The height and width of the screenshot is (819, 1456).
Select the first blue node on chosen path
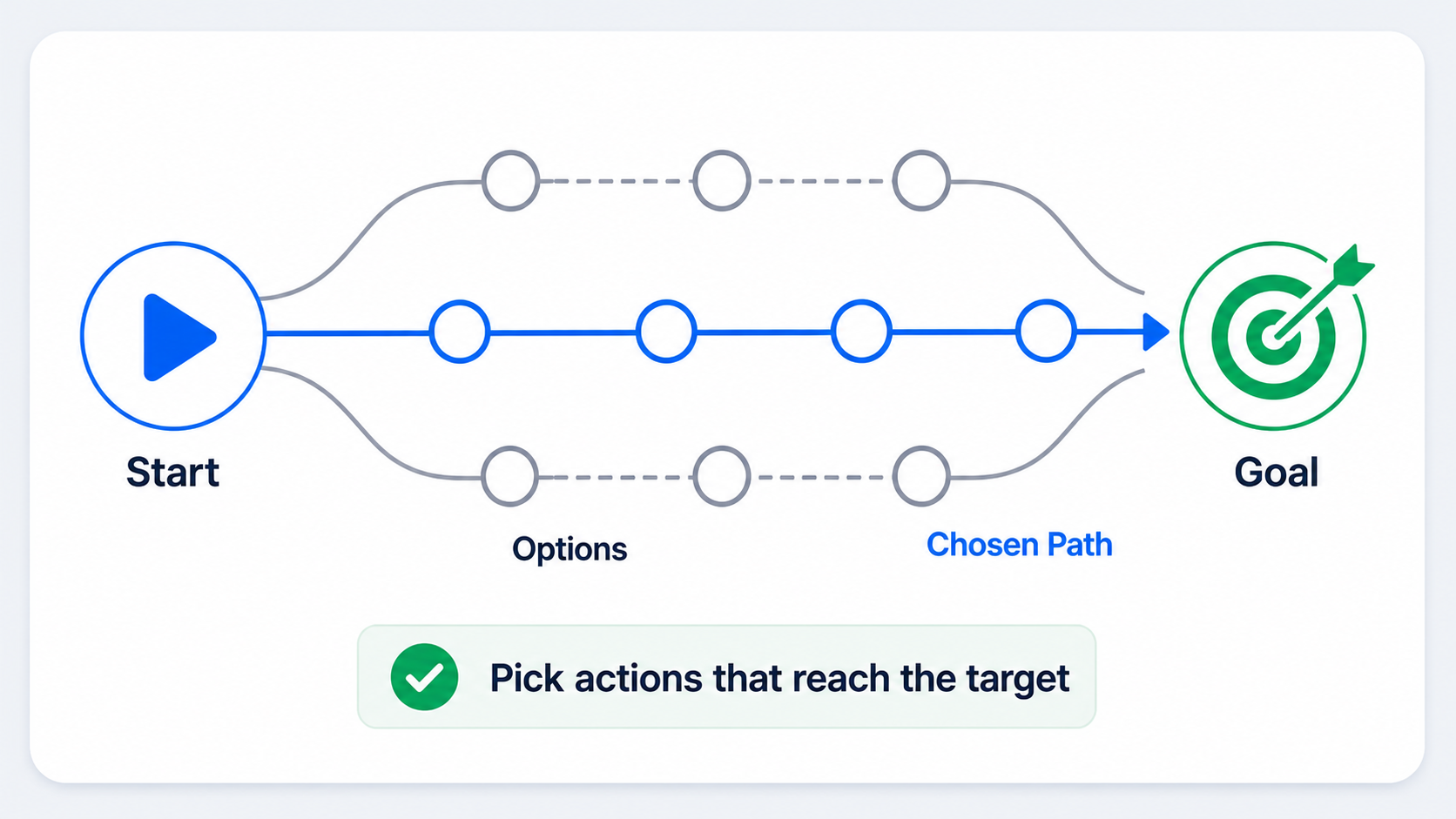pos(460,332)
